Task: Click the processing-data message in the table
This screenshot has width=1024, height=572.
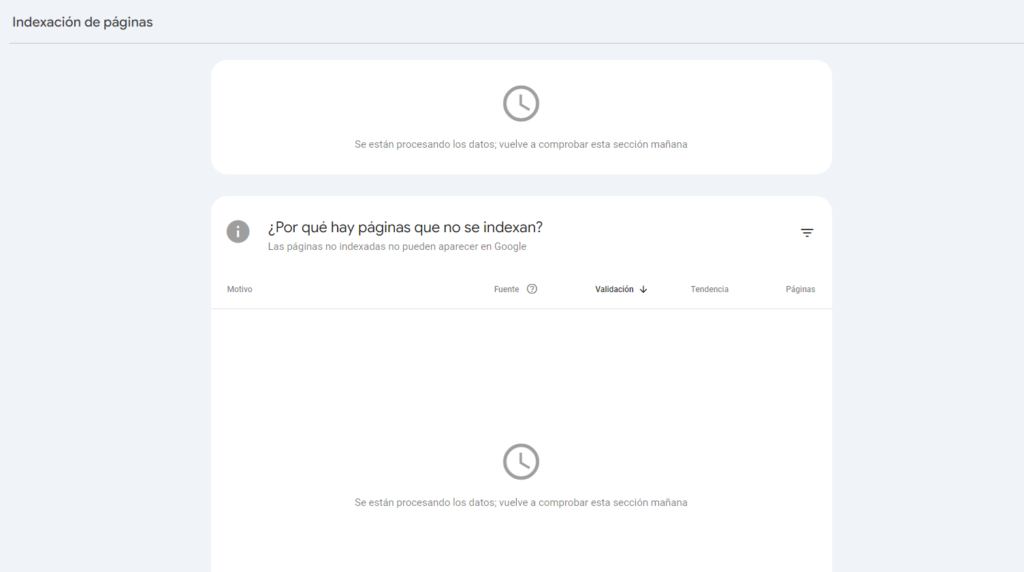Action: [x=520, y=502]
